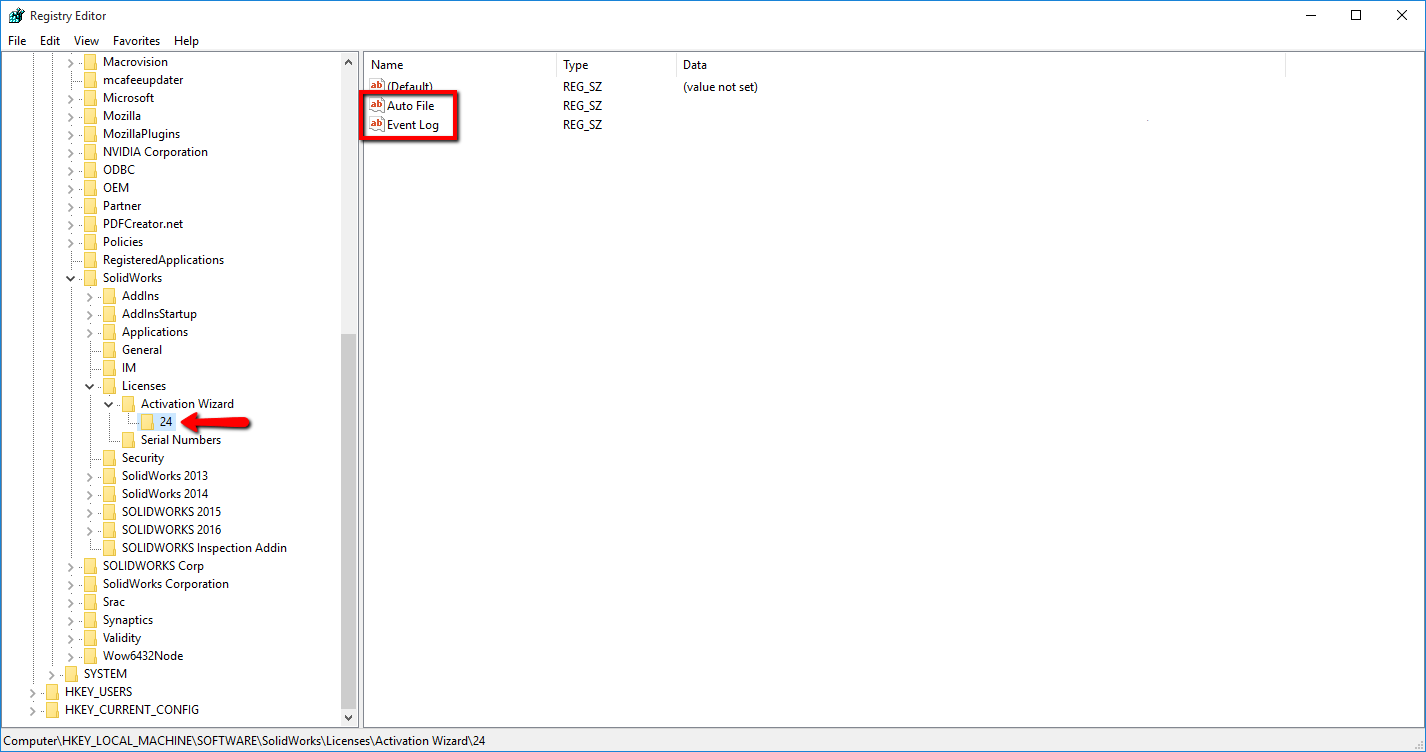Click the OEM folder icon
The image size is (1426, 752).
92,188
